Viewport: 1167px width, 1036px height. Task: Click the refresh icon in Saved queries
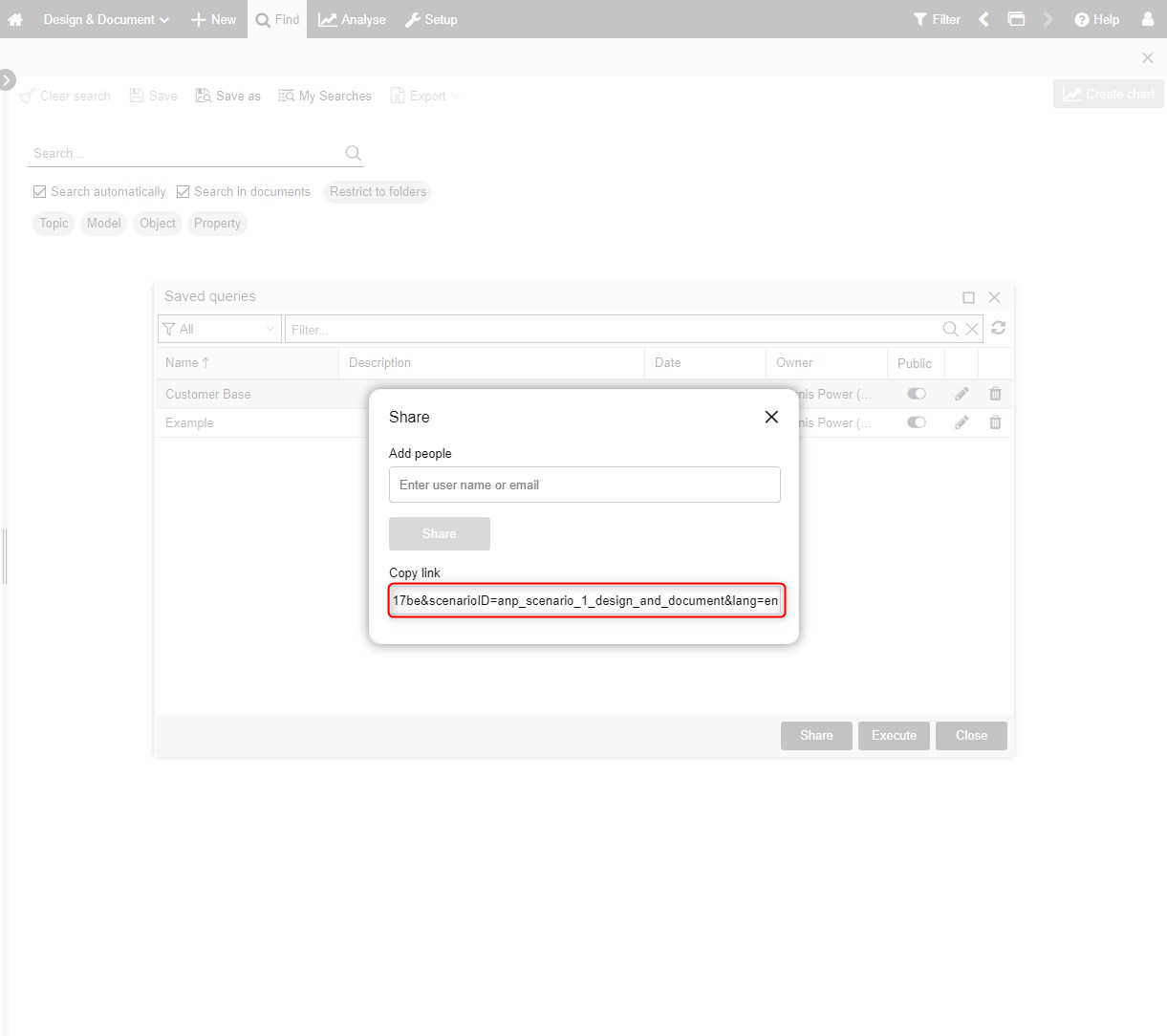click(999, 328)
